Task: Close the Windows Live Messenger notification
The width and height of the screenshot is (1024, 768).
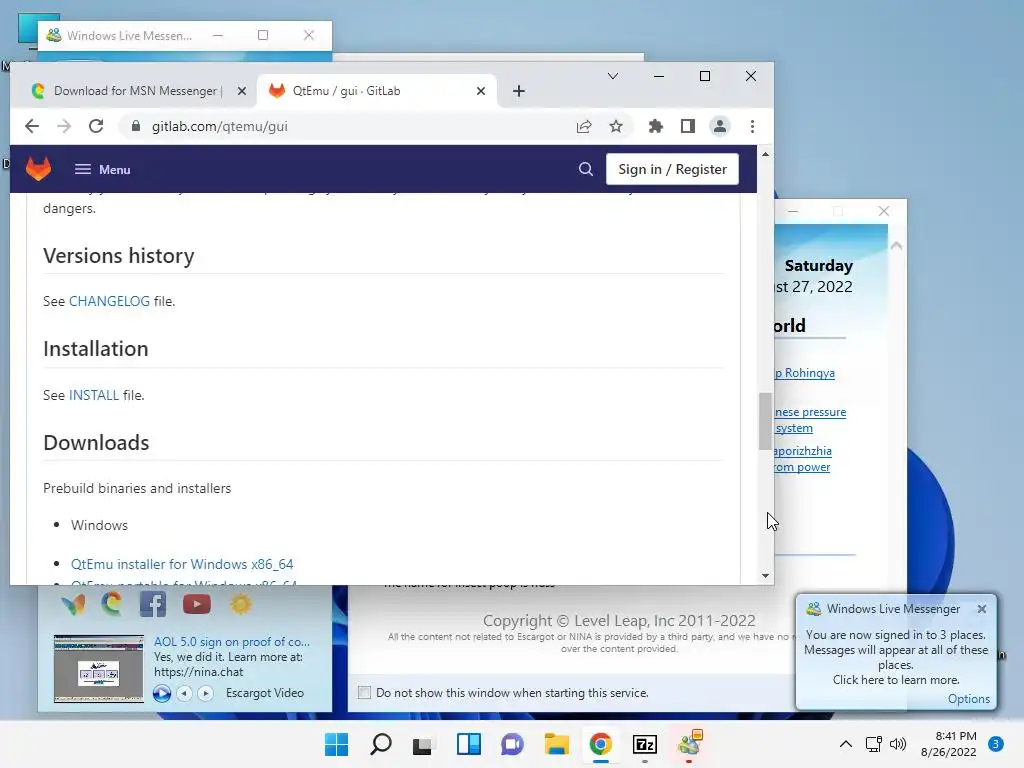Action: pyautogui.click(x=982, y=609)
